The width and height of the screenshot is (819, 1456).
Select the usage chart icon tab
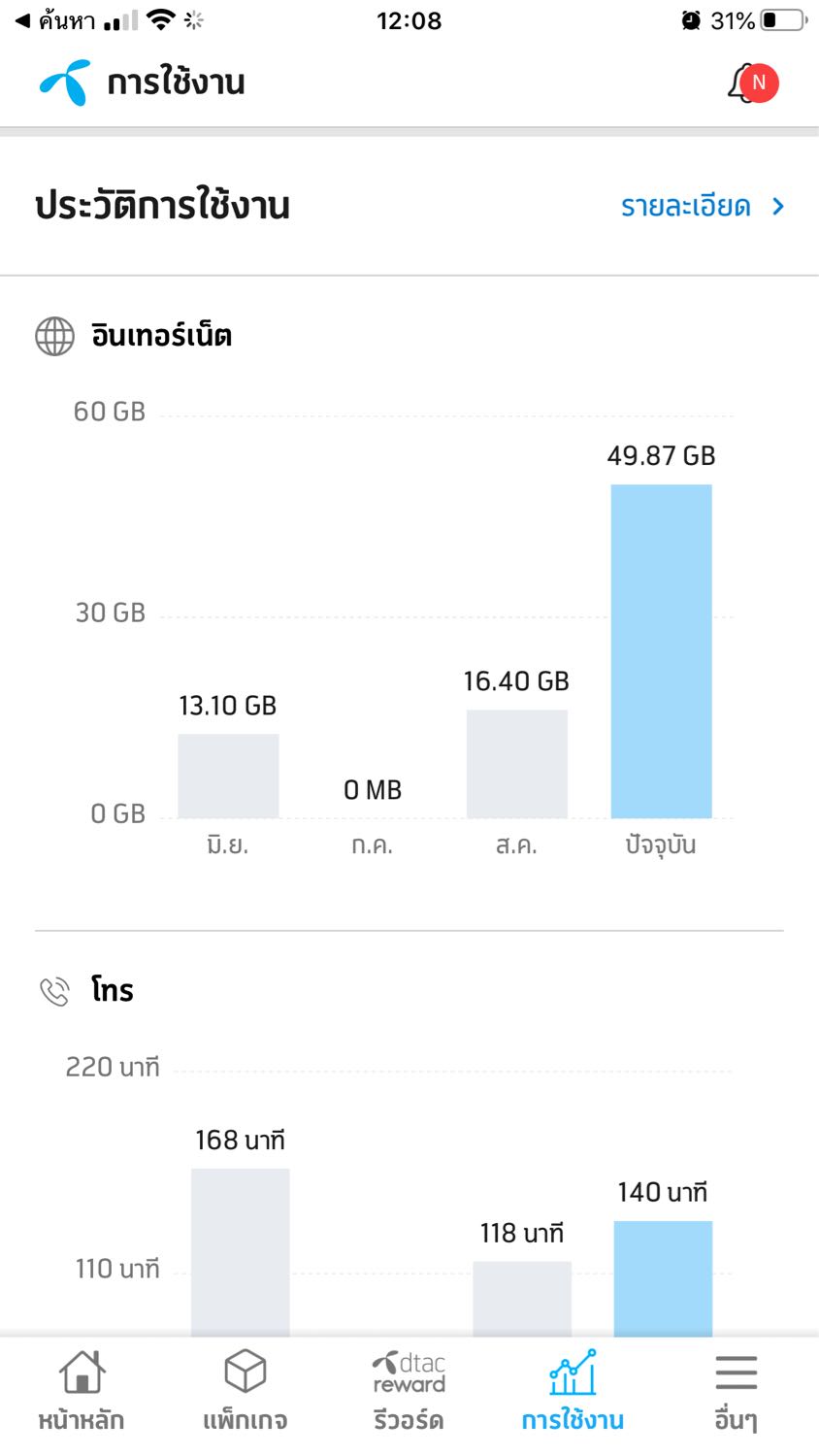(573, 1373)
